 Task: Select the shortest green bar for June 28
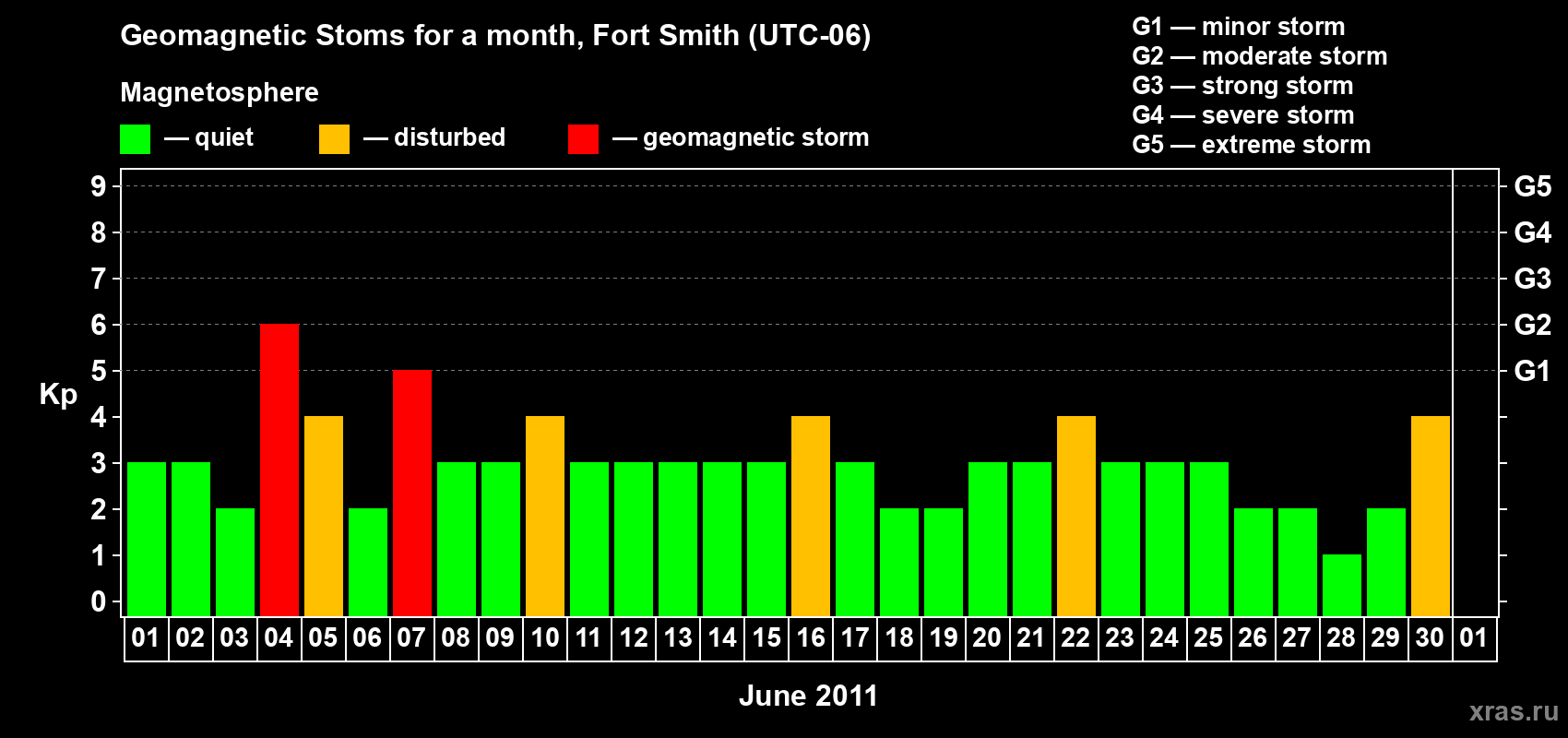click(x=1342, y=585)
